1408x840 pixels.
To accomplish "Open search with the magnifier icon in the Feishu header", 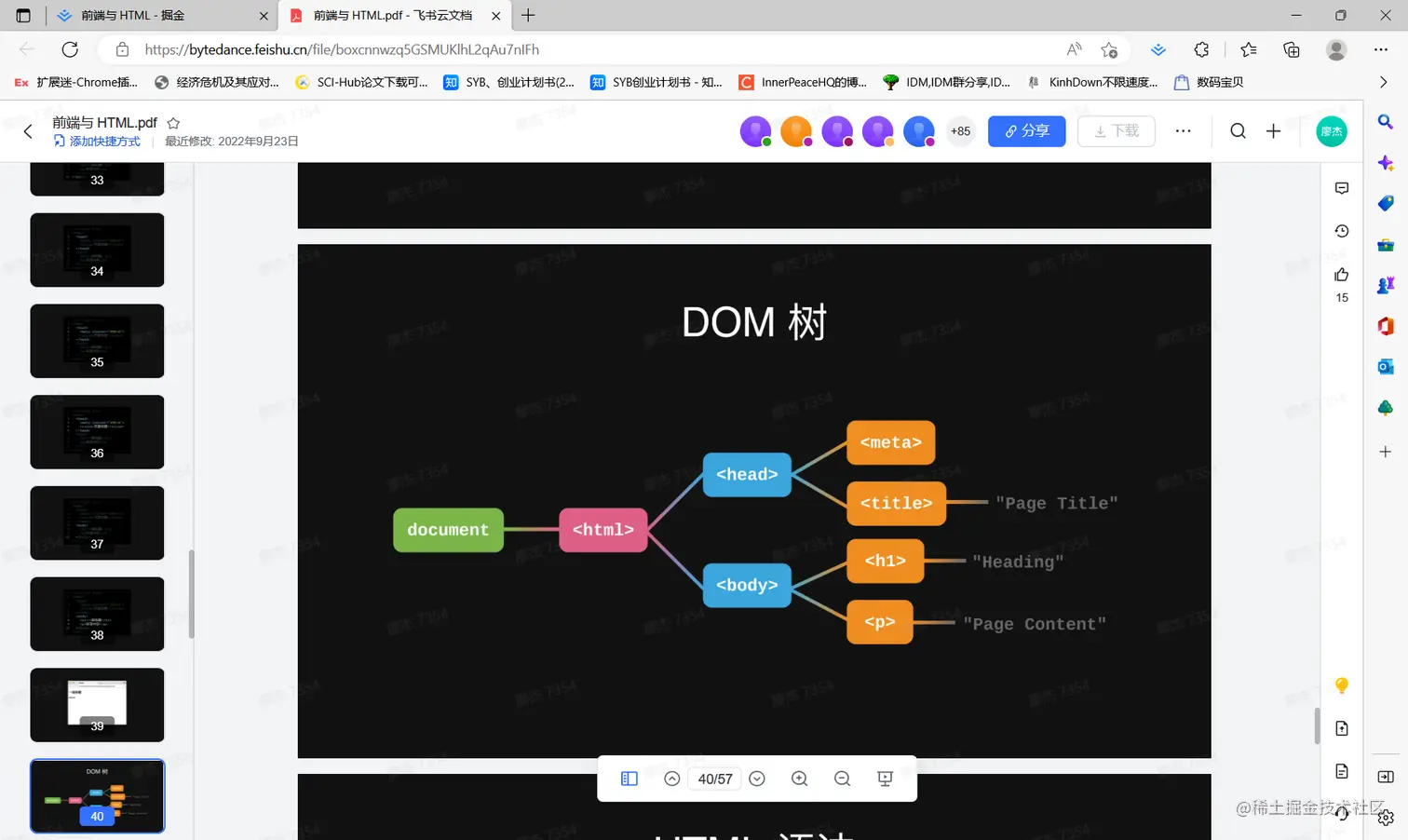I will click(x=1238, y=131).
